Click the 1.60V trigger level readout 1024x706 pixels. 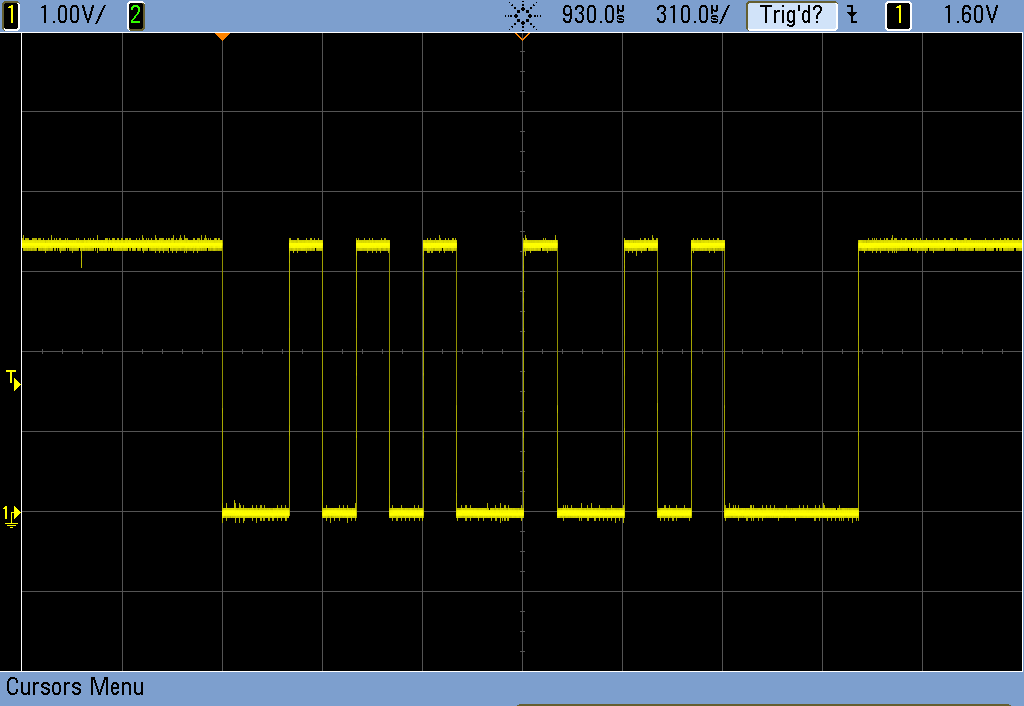(971, 15)
